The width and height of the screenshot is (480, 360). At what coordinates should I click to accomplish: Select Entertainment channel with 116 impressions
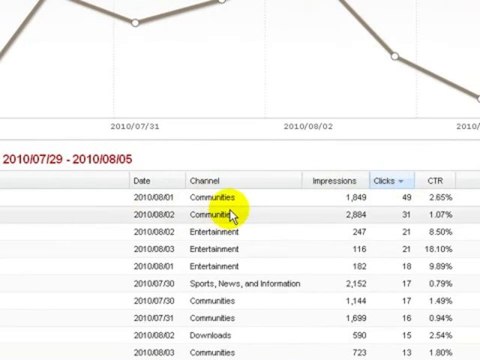(x=214, y=249)
